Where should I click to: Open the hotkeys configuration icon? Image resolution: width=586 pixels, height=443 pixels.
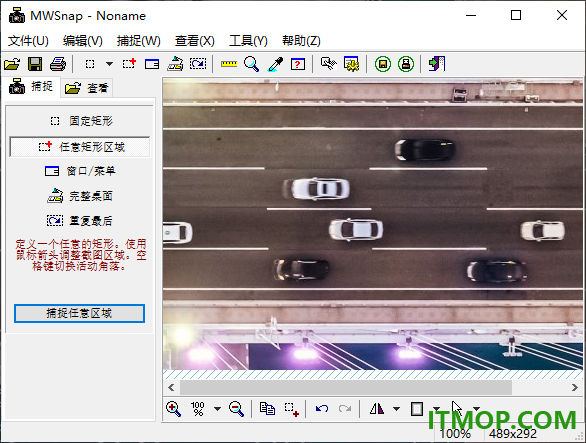coord(329,64)
